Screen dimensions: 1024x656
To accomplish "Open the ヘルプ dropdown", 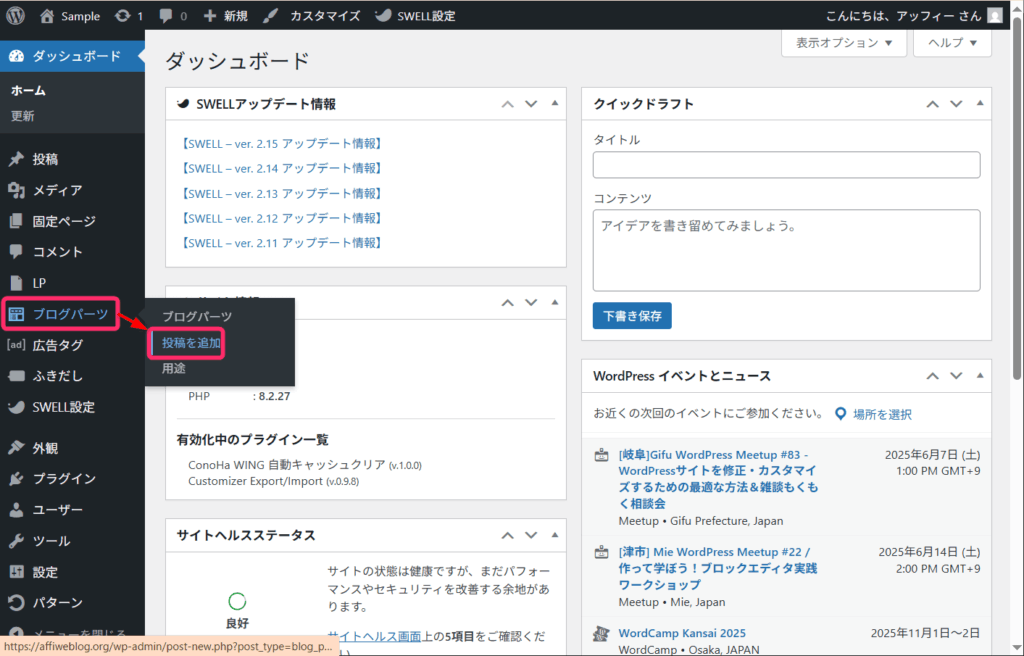I will (x=952, y=43).
